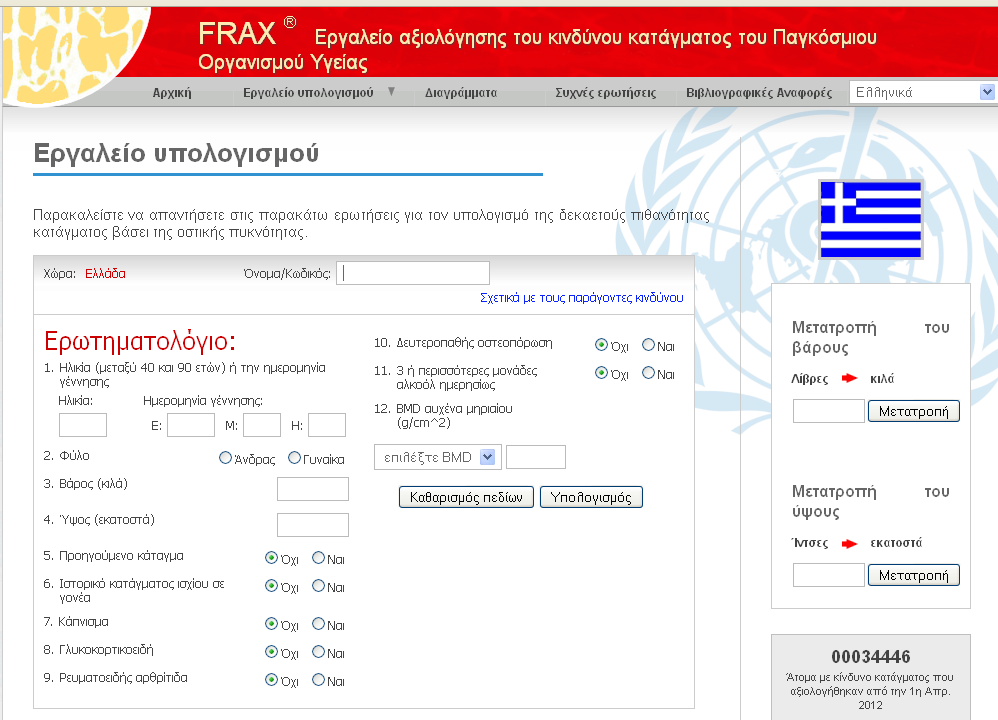
Task: Click the Greek flag image
Action: 870,220
